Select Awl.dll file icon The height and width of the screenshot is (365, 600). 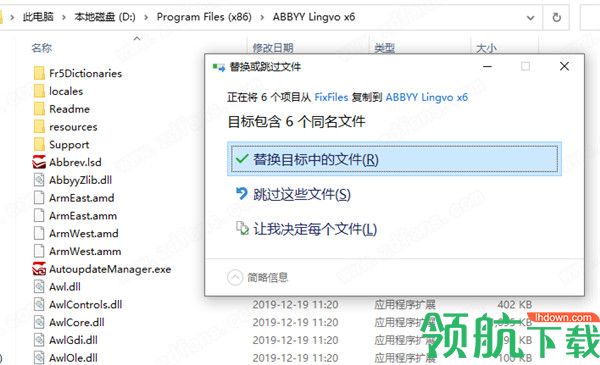(x=39, y=287)
